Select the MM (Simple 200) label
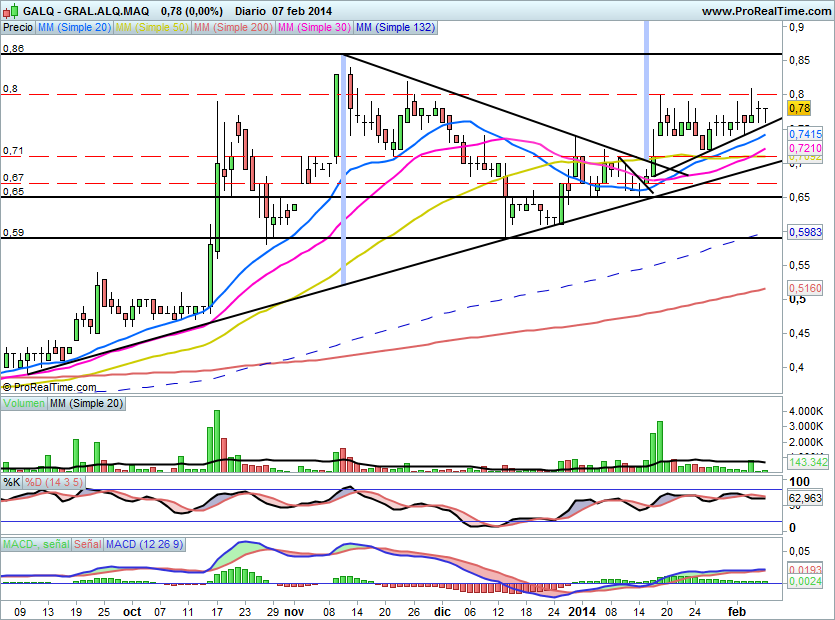835x620 pixels. click(233, 27)
